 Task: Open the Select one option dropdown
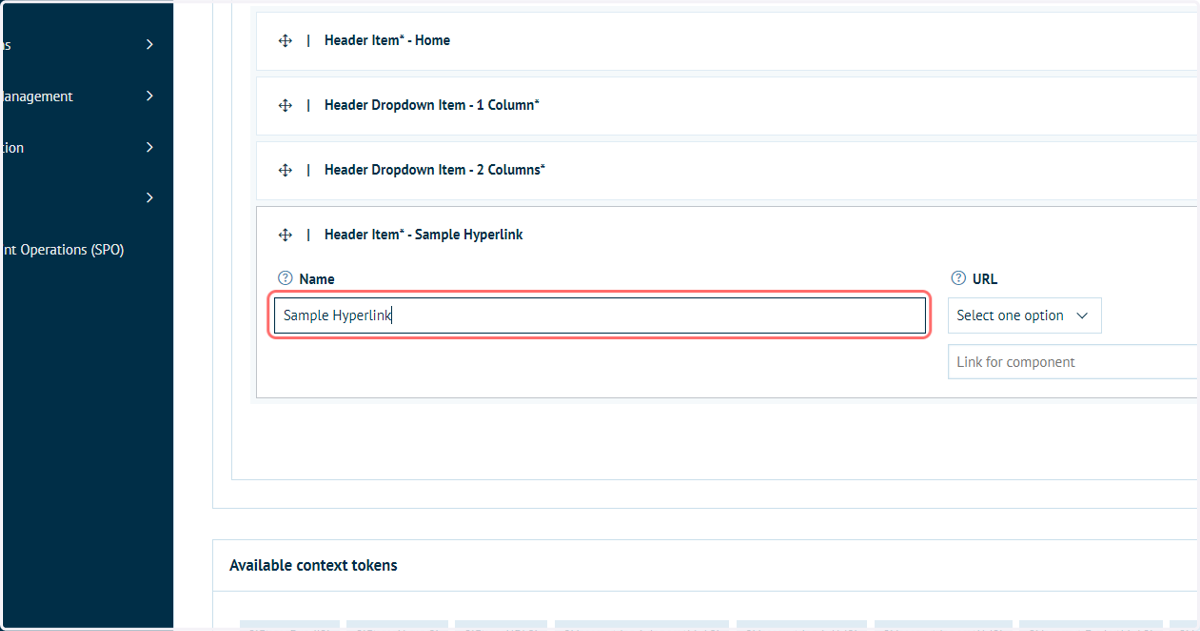click(1024, 315)
